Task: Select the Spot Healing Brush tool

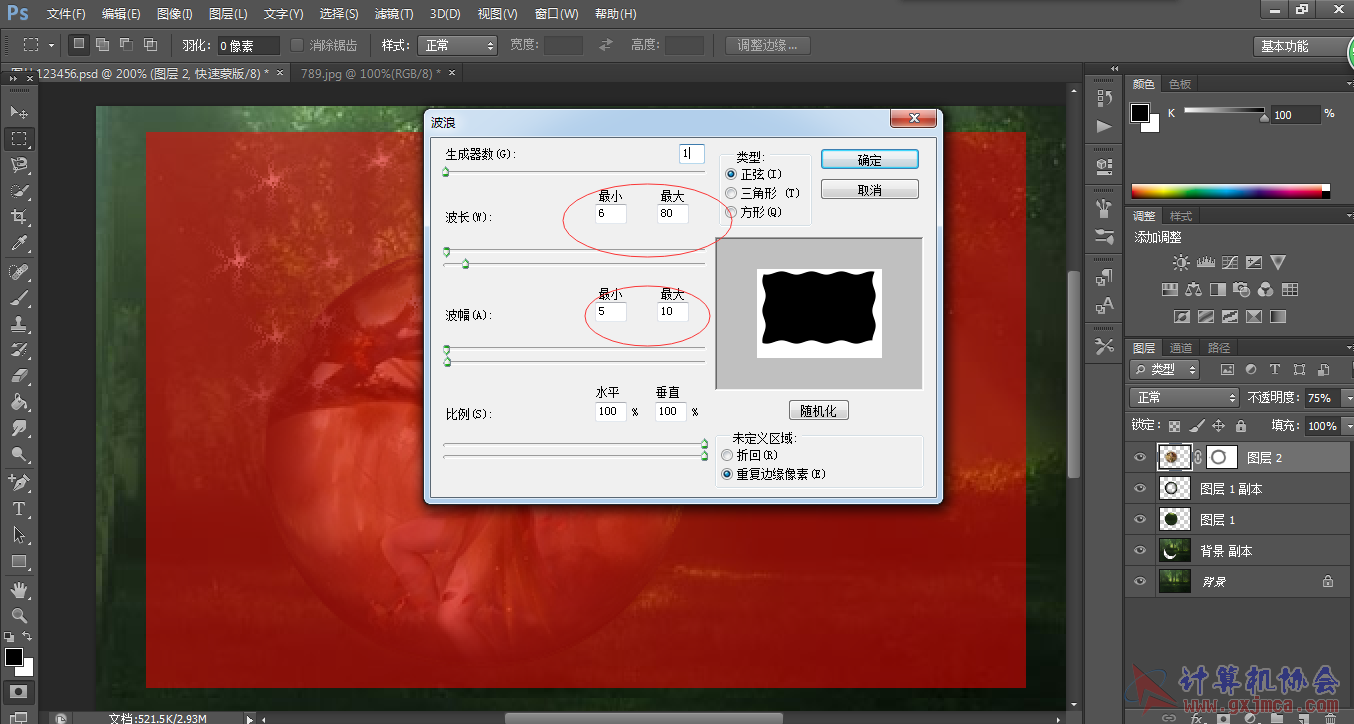Action: coord(19,272)
